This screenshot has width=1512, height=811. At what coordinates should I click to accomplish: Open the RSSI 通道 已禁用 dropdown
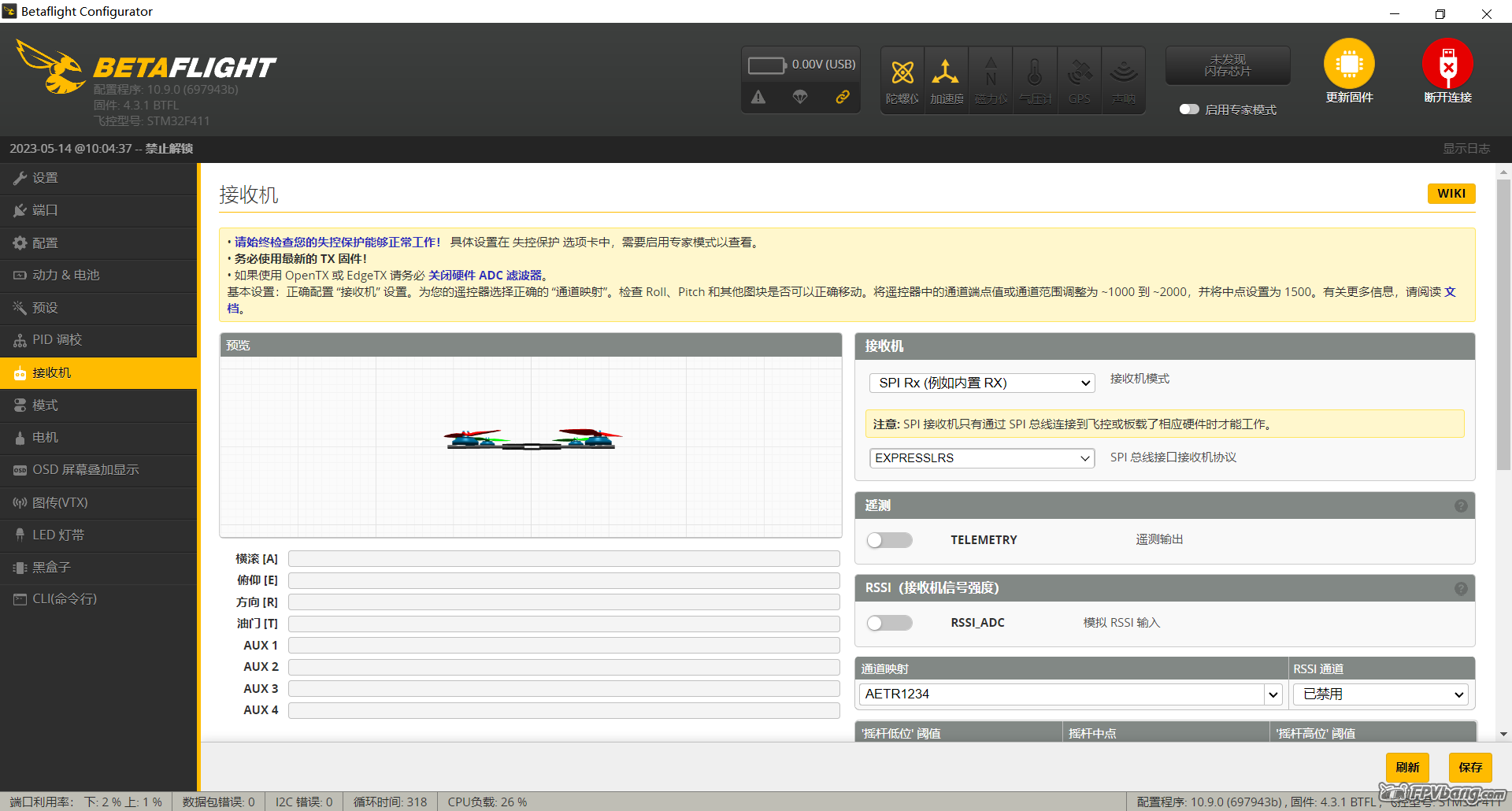pyautogui.click(x=1381, y=694)
